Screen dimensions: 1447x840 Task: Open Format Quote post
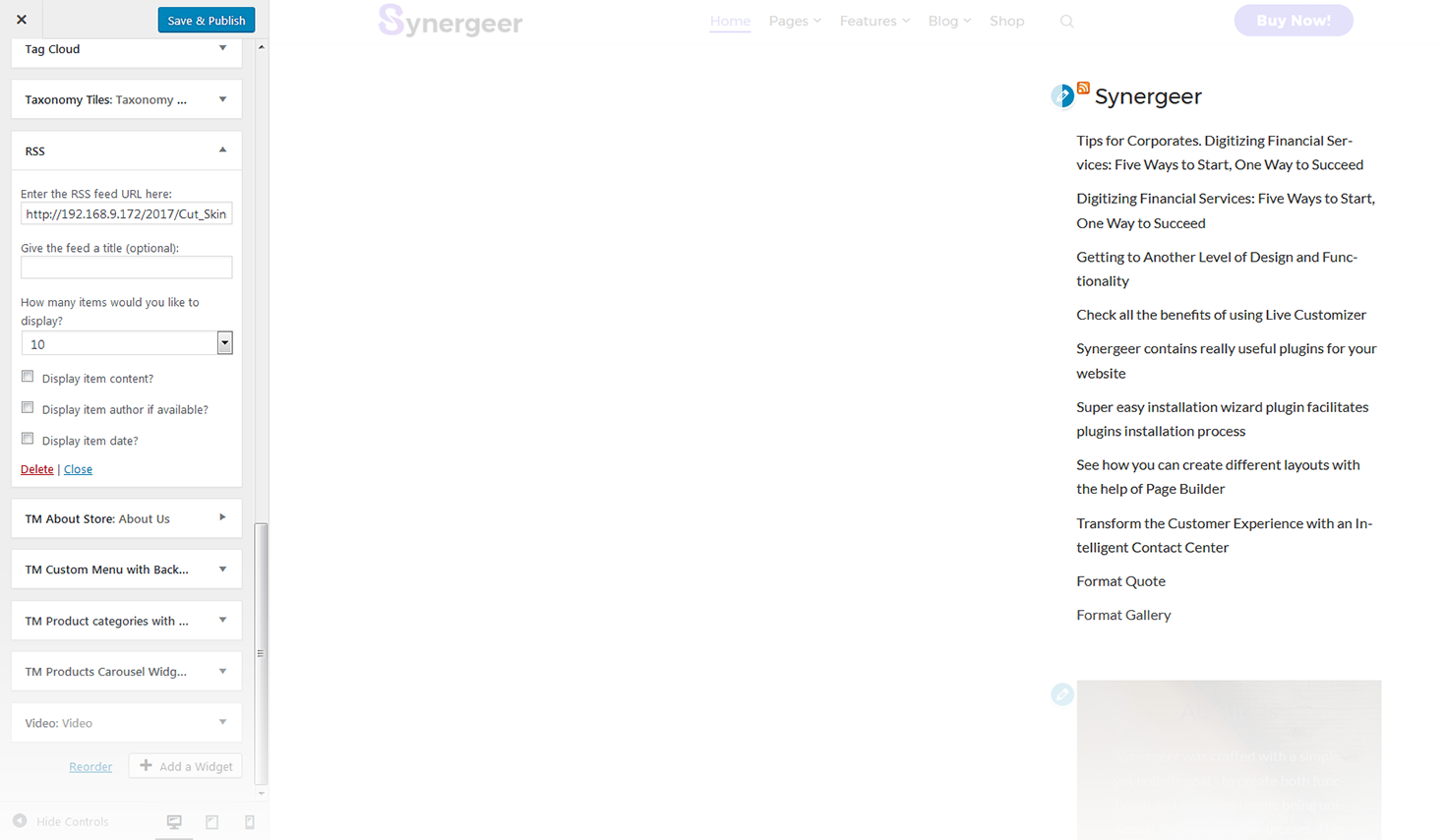click(x=1120, y=581)
